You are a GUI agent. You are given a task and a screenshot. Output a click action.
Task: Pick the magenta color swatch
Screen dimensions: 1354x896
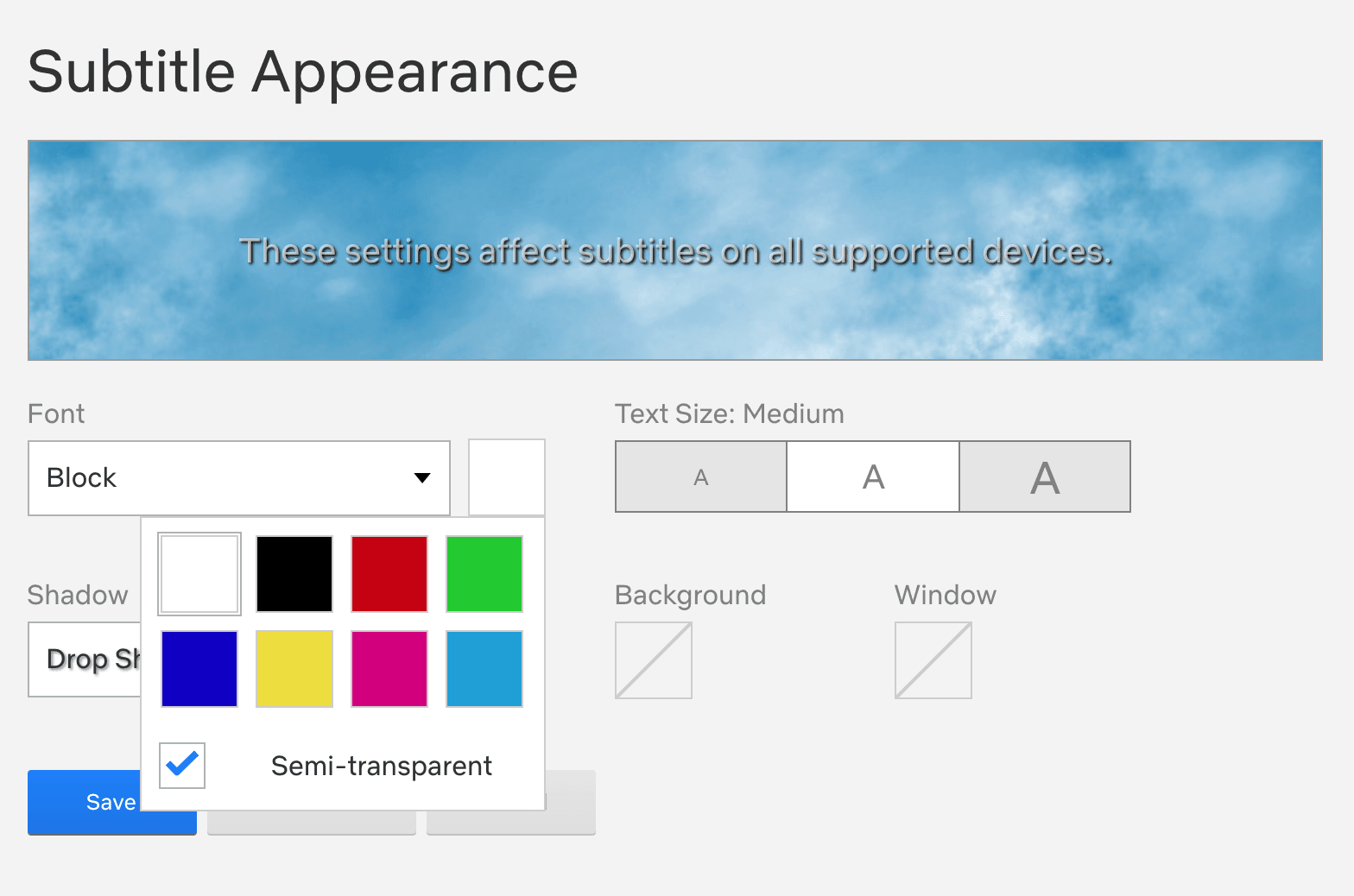pyautogui.click(x=389, y=669)
